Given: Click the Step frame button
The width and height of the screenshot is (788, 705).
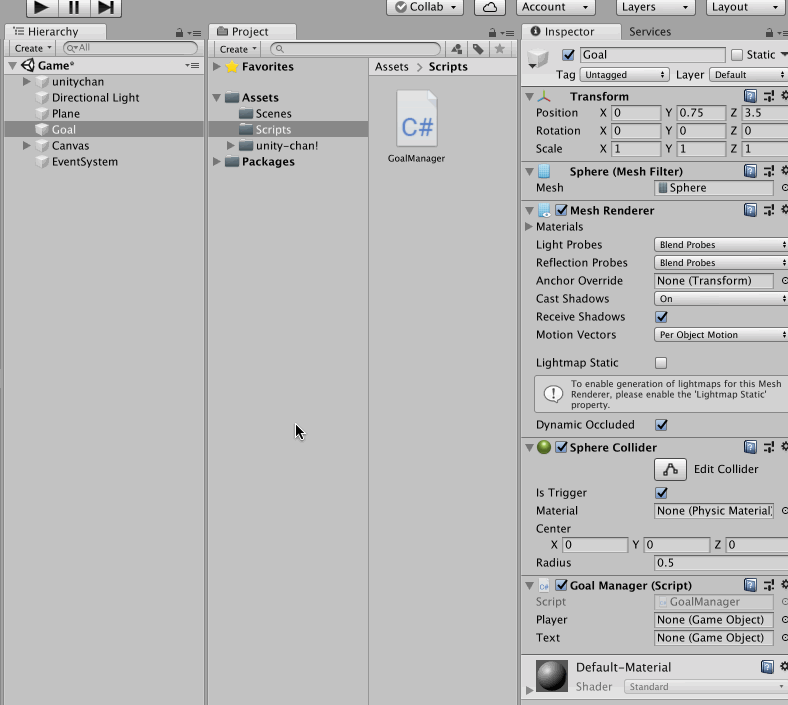Looking at the screenshot, I should coord(105,7).
